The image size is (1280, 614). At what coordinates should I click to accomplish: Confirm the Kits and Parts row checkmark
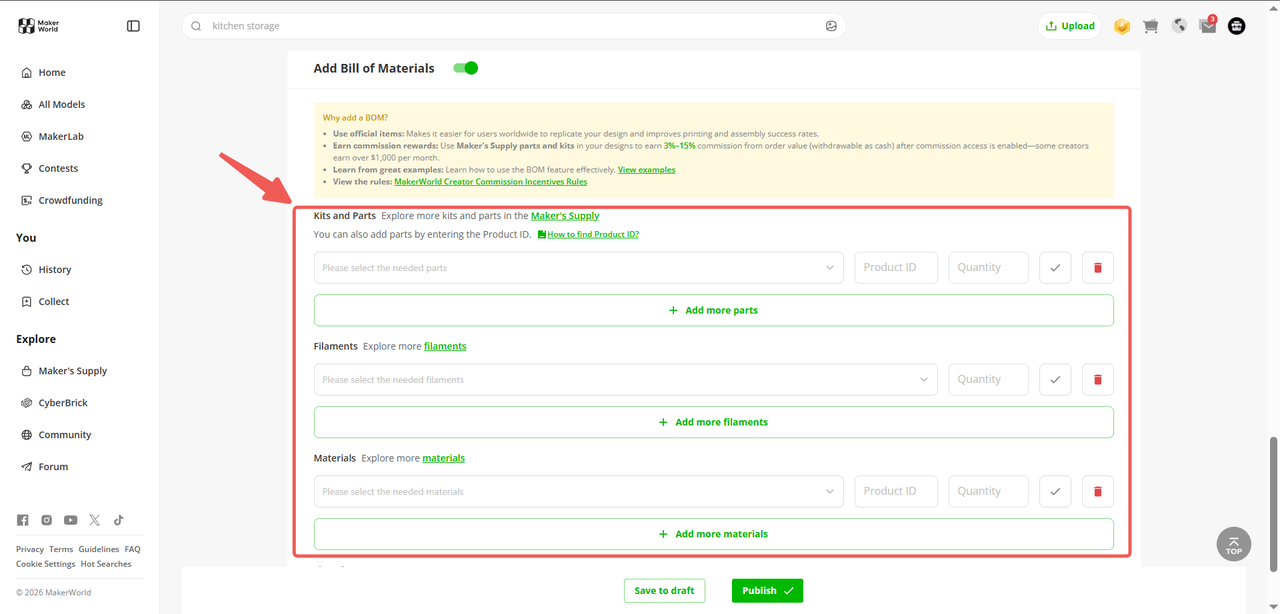(x=1055, y=268)
